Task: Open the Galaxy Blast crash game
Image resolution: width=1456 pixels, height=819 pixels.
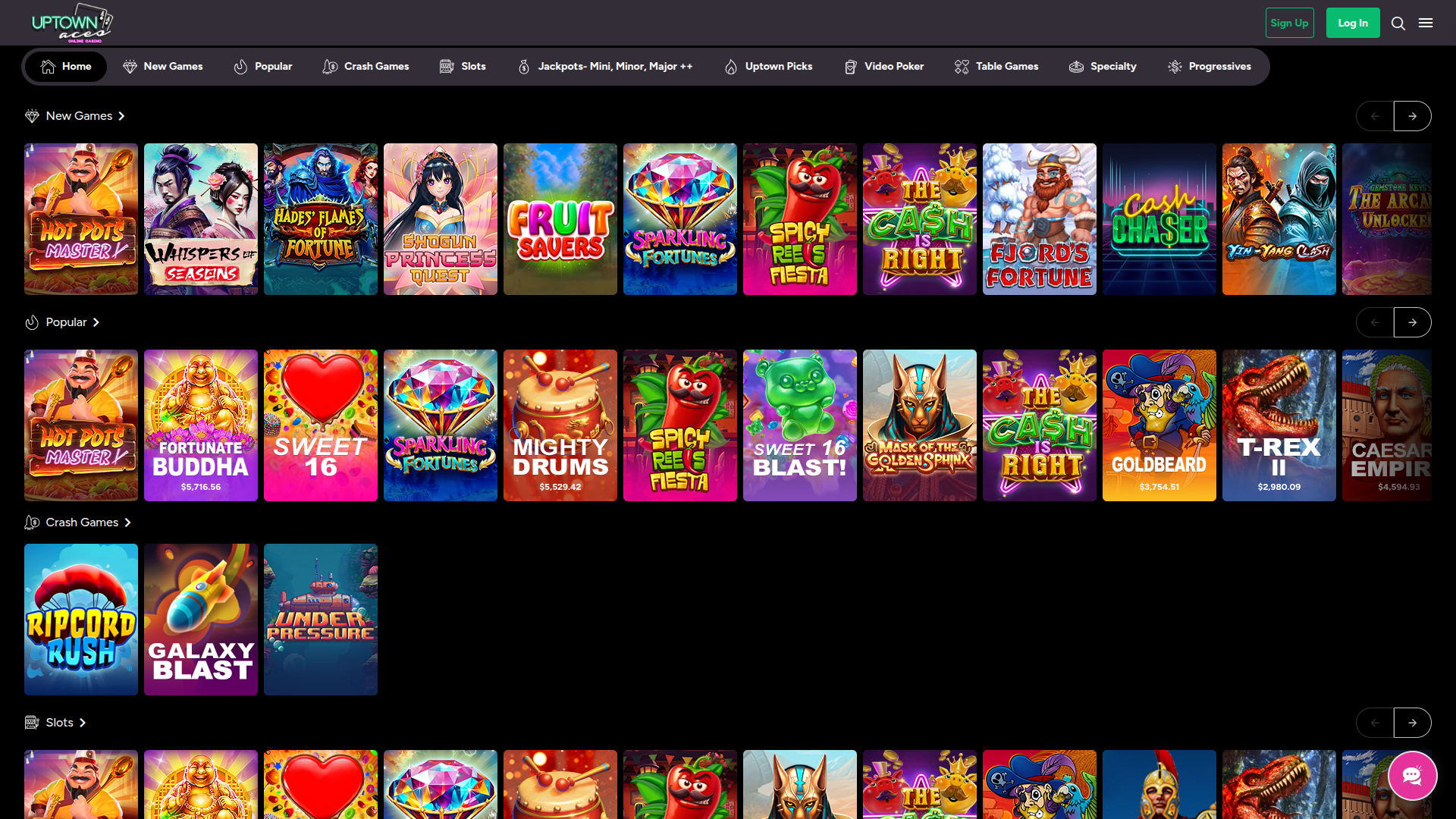Action: coord(200,619)
